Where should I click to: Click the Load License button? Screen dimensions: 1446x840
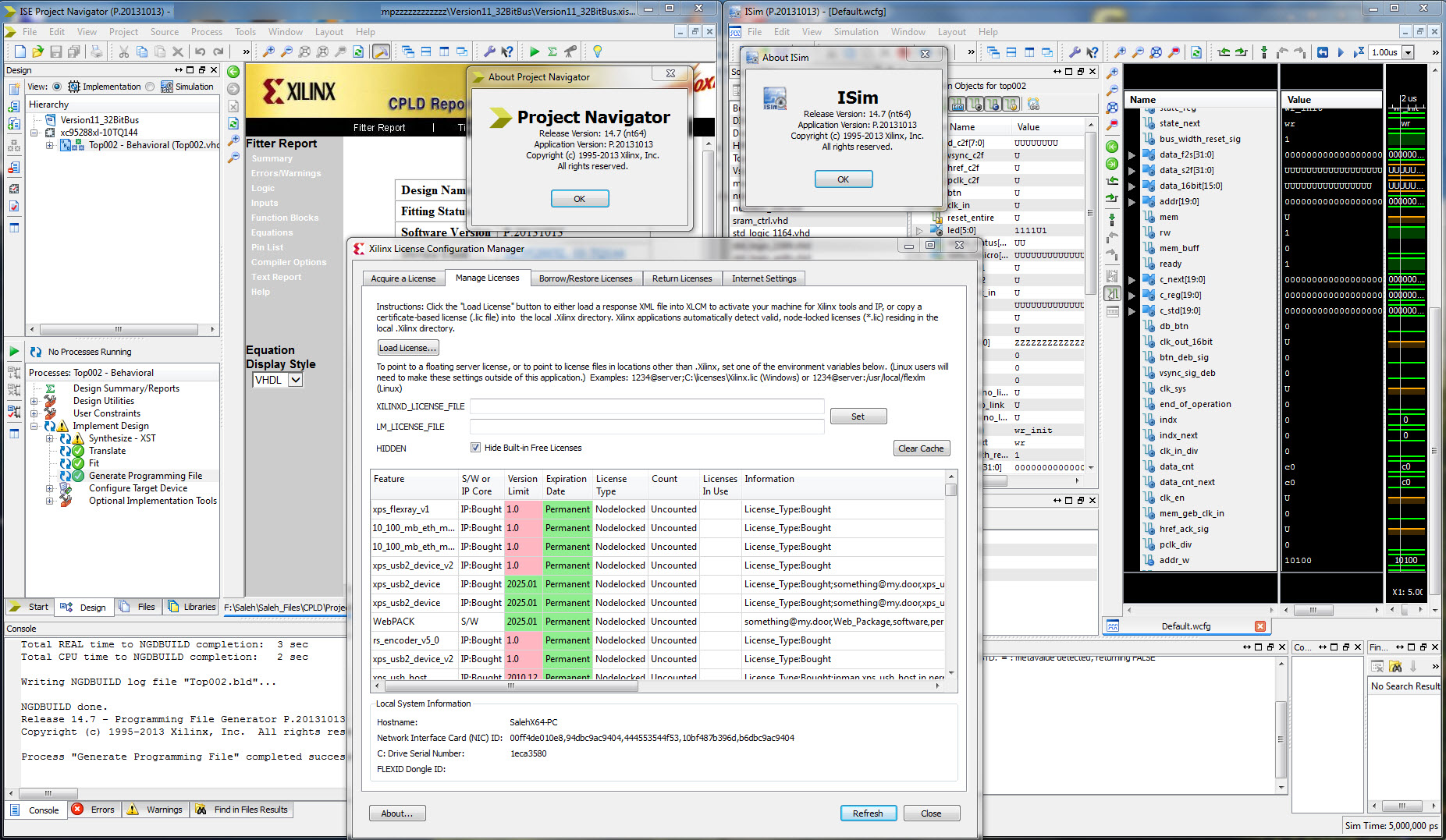point(407,348)
